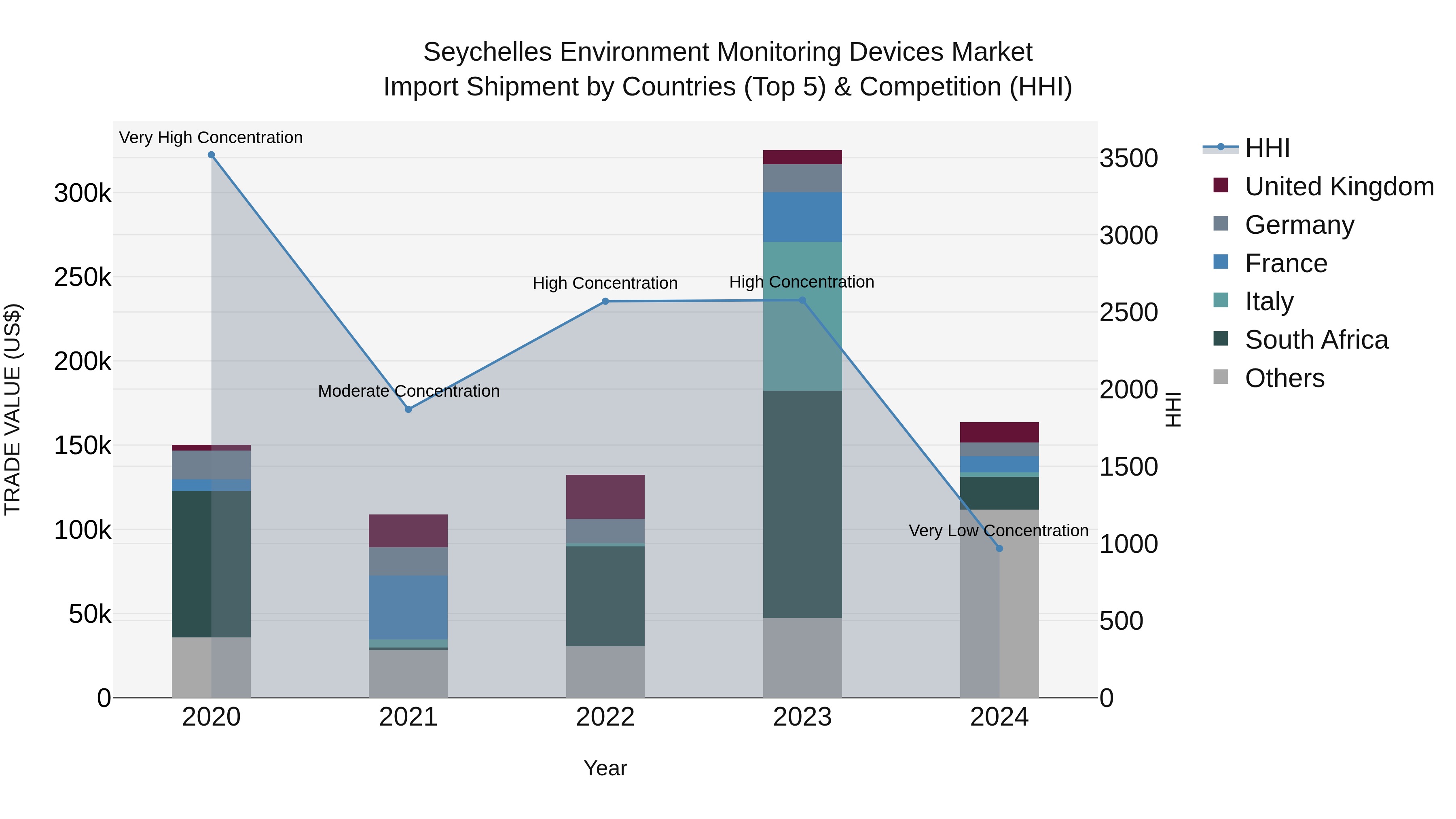
Task: Click the 2022 Germany bar segment
Action: (x=605, y=531)
